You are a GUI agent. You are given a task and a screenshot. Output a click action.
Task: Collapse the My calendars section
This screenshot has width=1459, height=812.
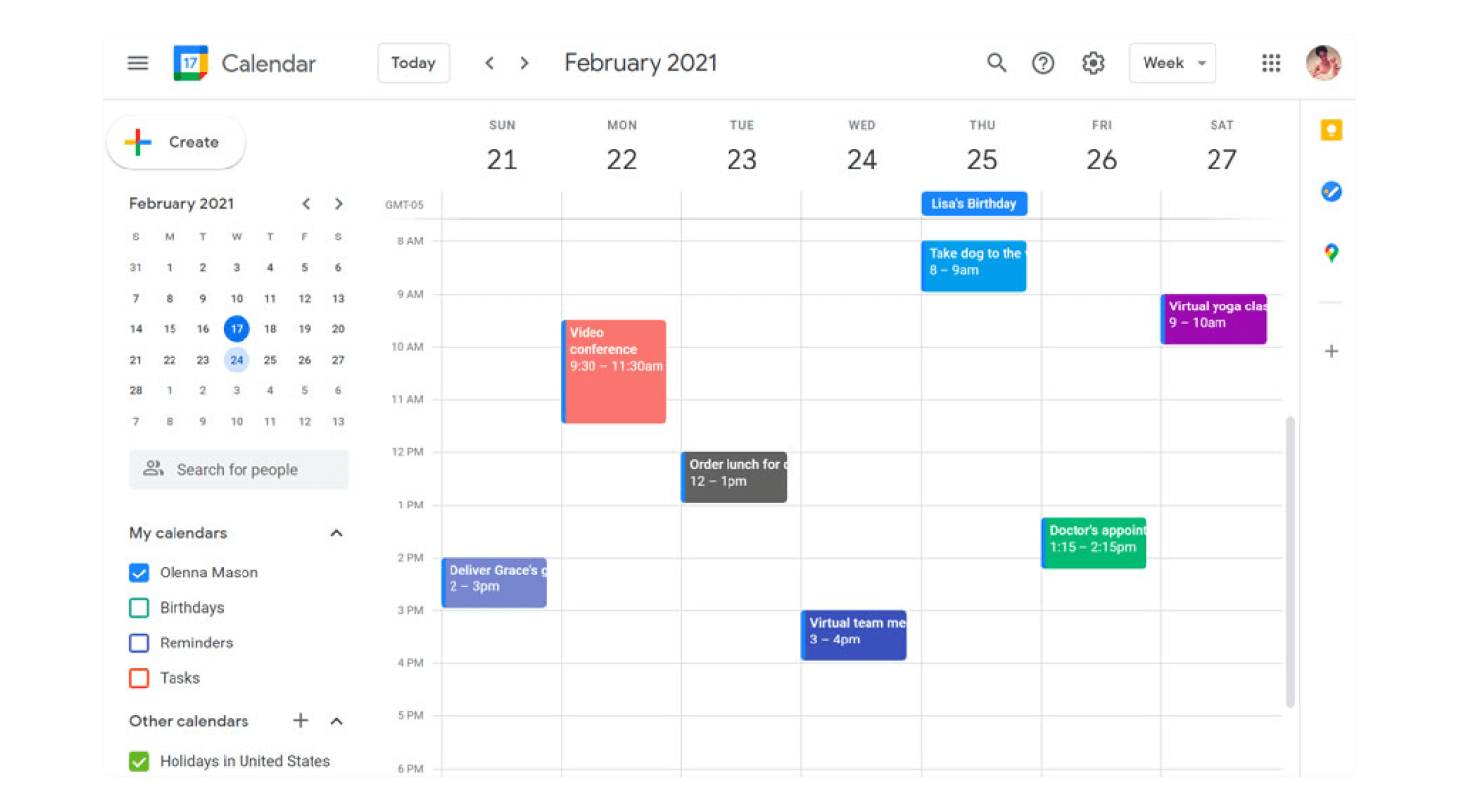tap(336, 533)
